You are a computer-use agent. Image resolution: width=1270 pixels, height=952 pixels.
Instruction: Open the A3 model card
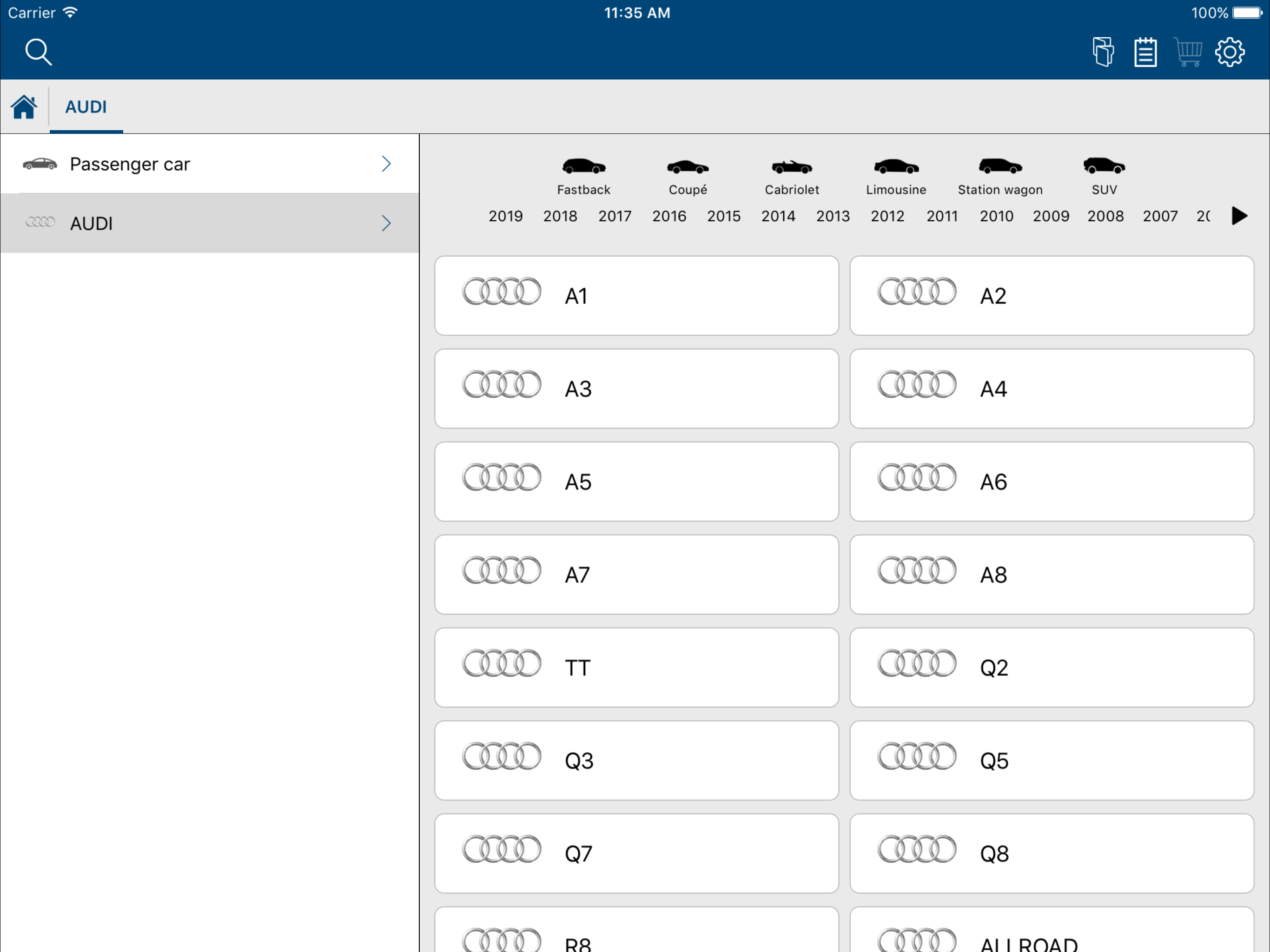click(x=636, y=389)
